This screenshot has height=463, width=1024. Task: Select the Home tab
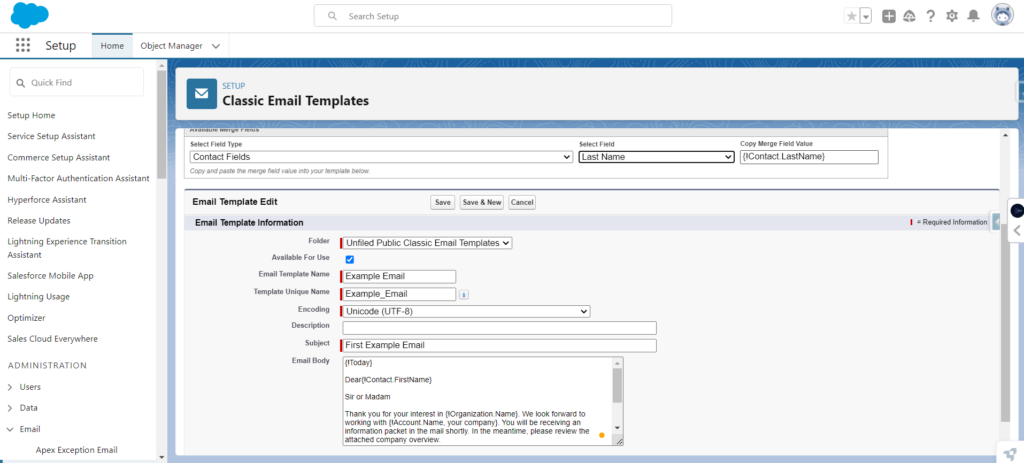112,46
